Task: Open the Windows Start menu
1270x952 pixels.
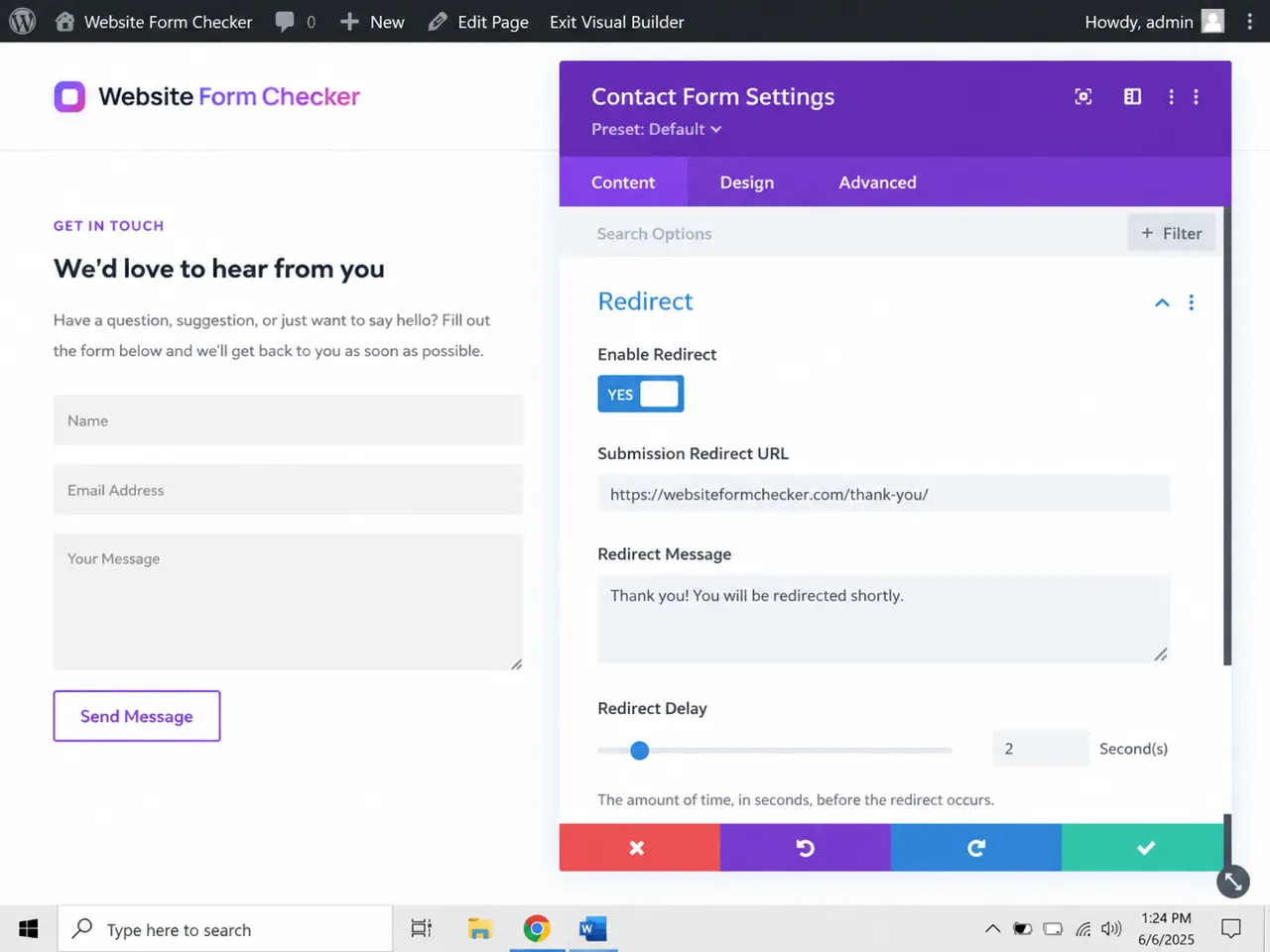Action: point(29,929)
